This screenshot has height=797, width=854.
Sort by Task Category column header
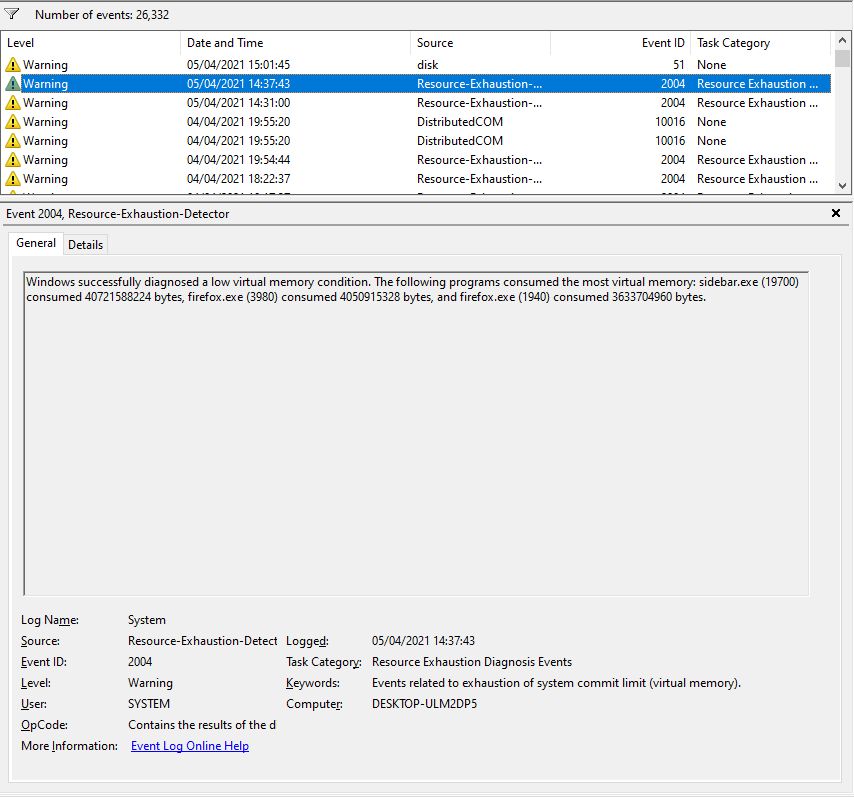pos(761,42)
